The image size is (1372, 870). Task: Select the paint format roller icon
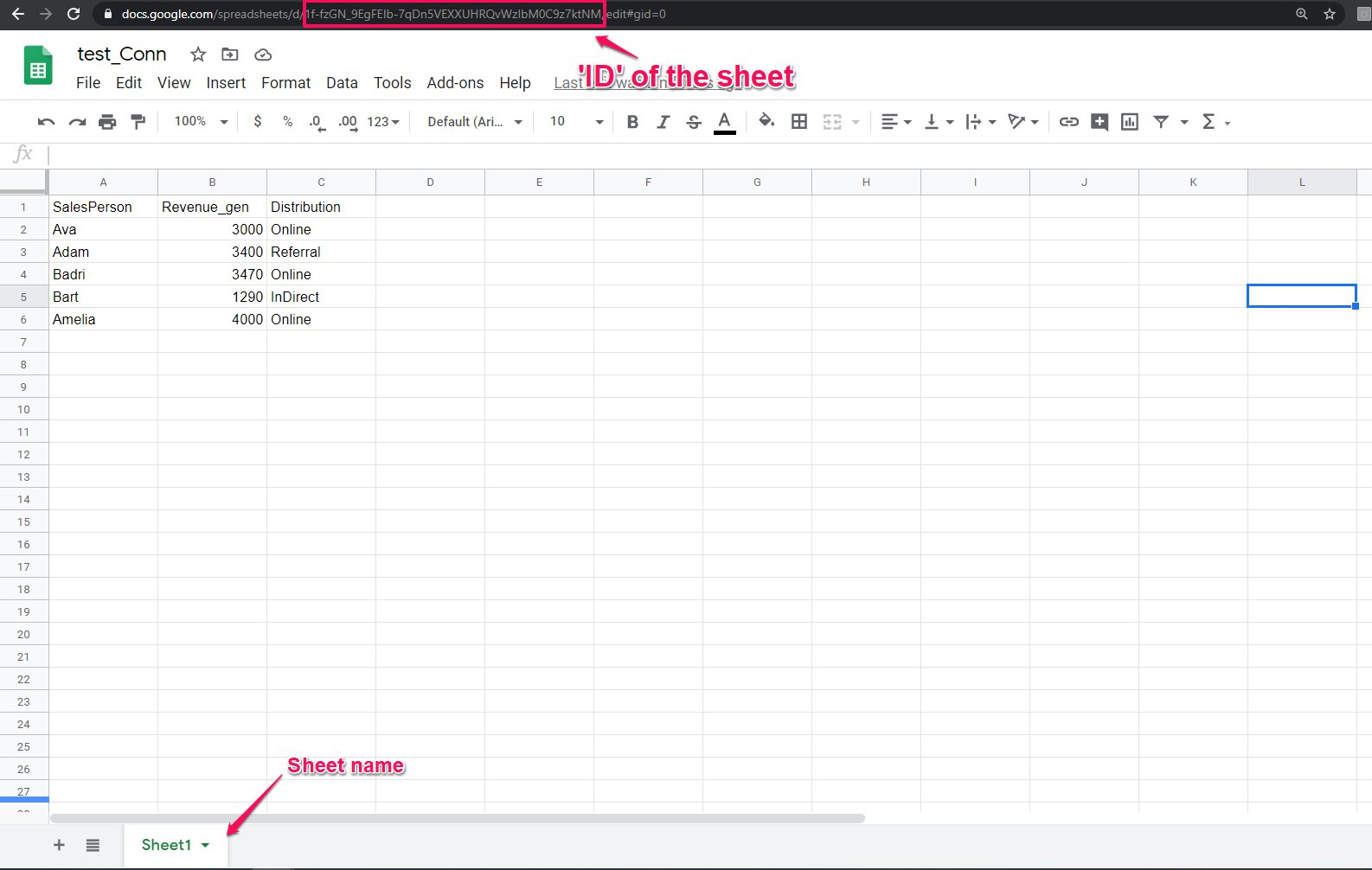138,122
